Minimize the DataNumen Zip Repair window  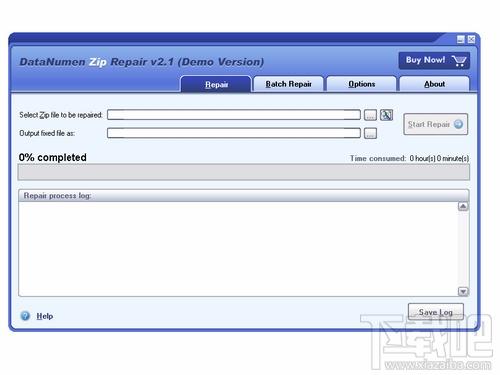point(461,40)
